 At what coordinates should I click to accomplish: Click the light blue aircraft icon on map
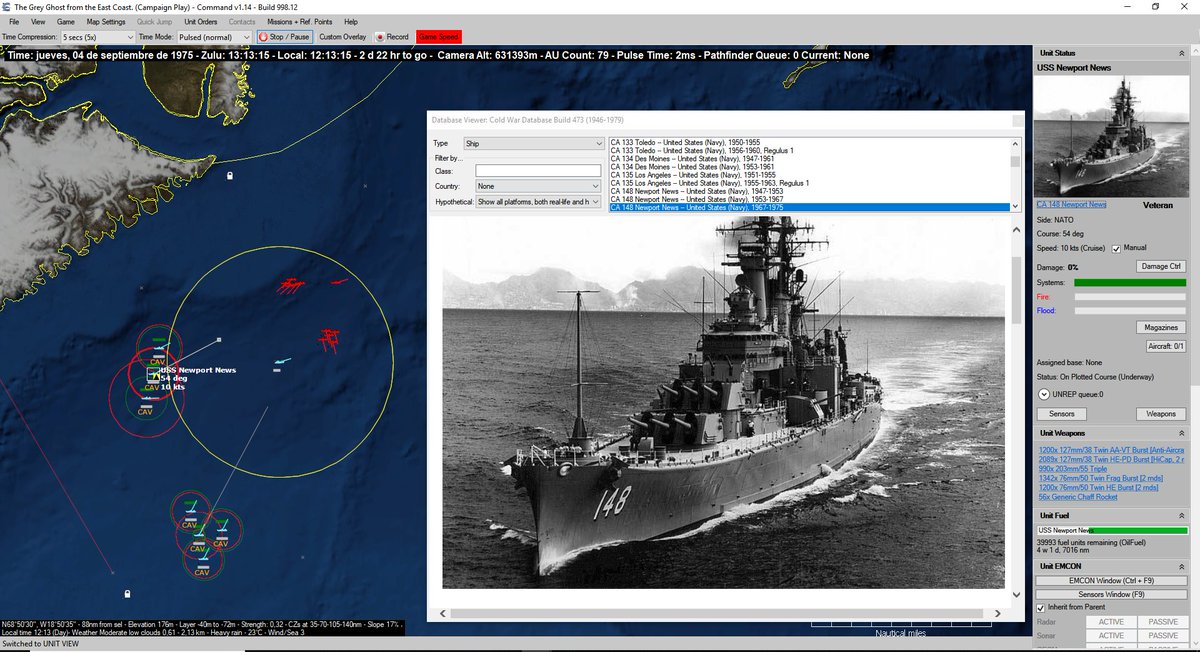[281, 361]
